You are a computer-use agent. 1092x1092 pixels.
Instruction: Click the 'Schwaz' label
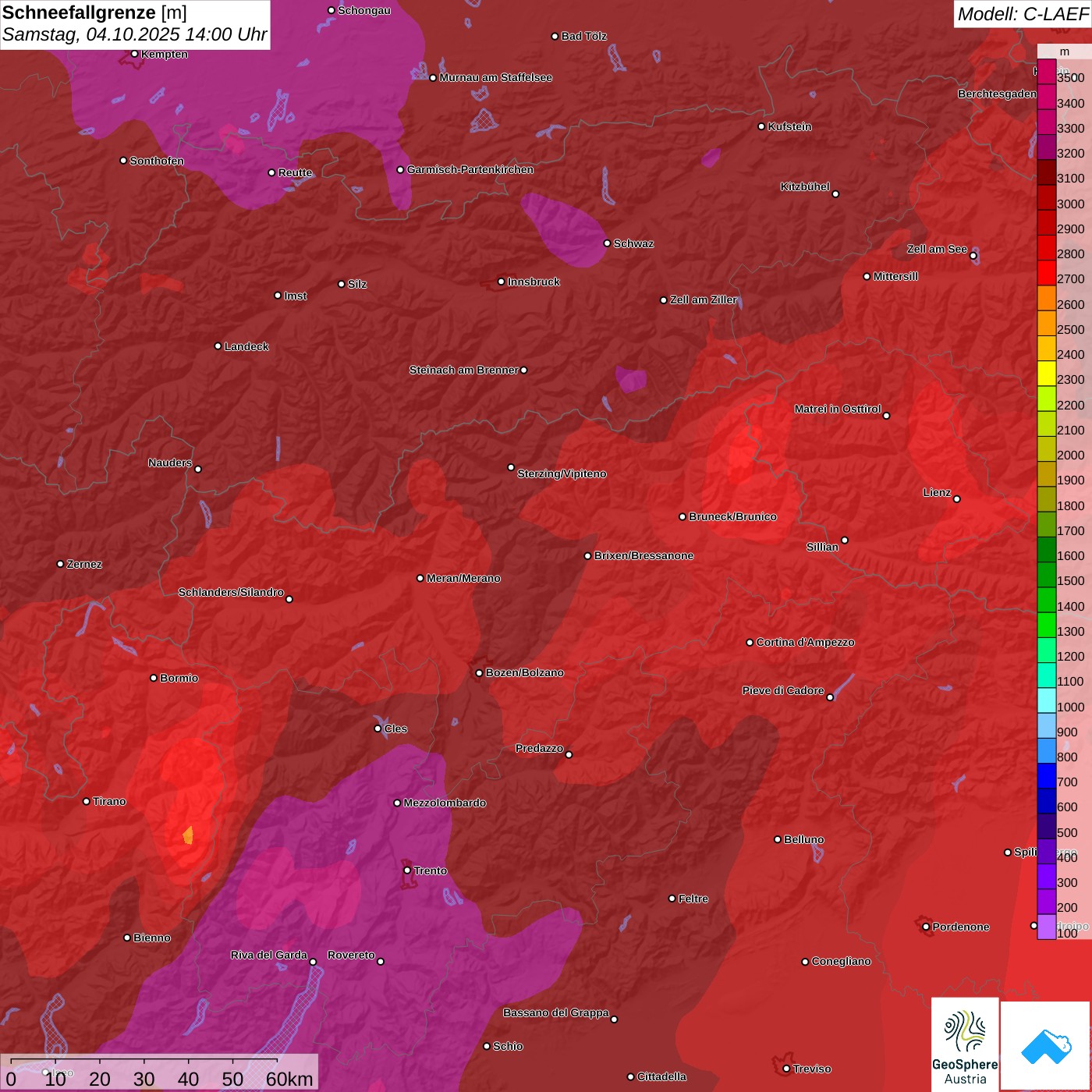click(x=633, y=243)
